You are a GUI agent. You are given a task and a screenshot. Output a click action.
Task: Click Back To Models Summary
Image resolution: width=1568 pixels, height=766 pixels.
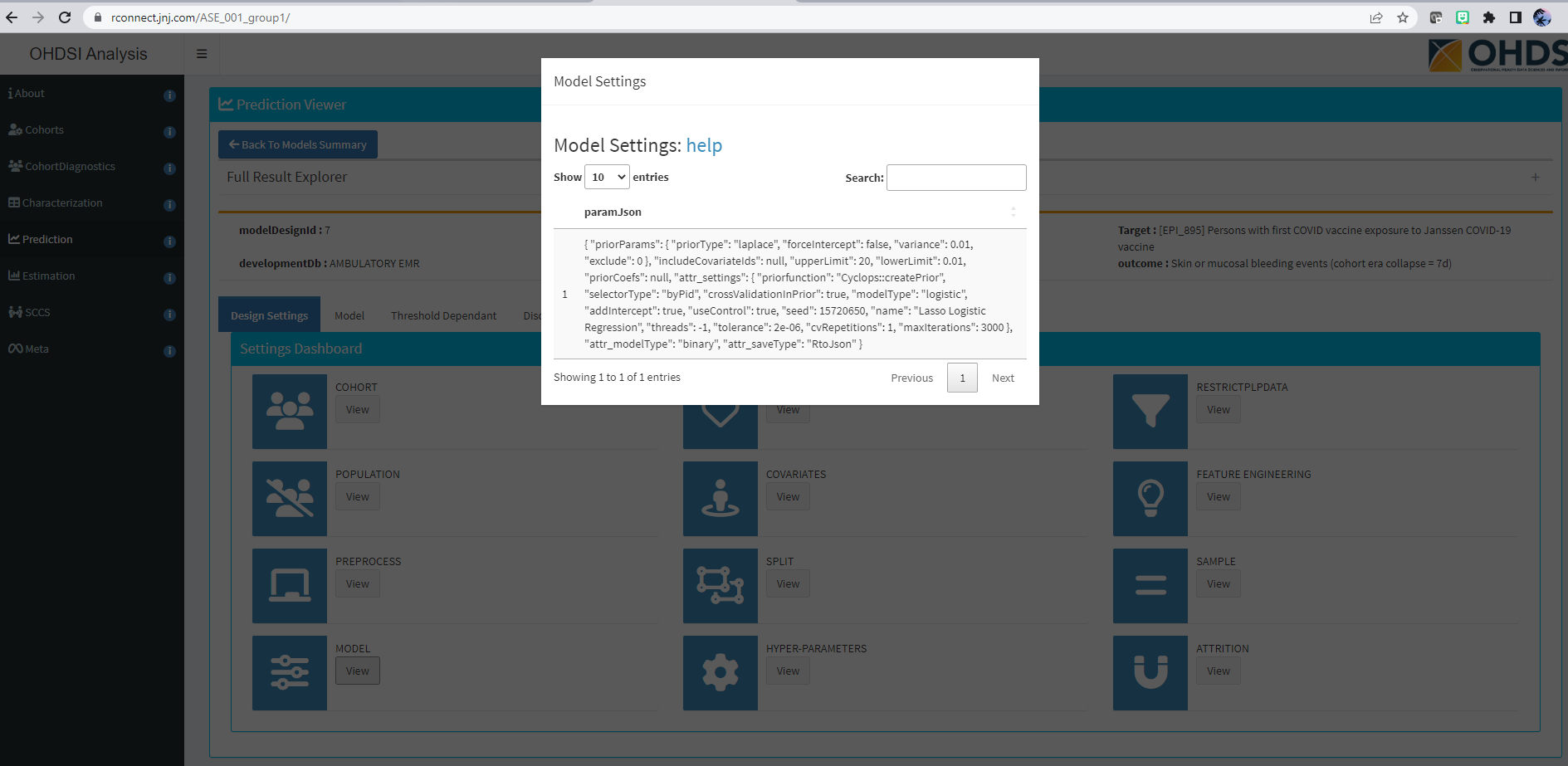click(x=297, y=144)
